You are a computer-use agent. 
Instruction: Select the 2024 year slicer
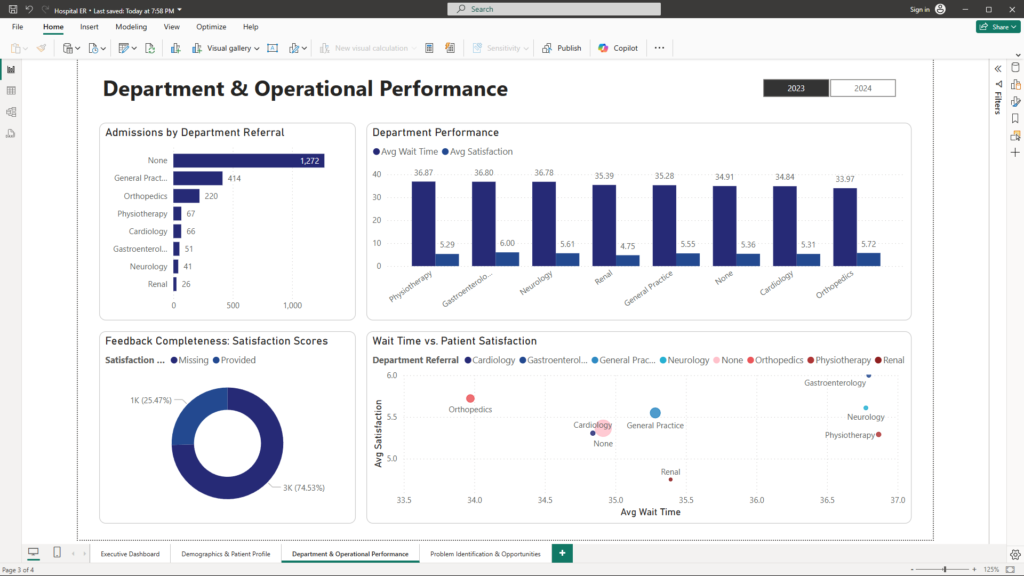click(x=862, y=88)
